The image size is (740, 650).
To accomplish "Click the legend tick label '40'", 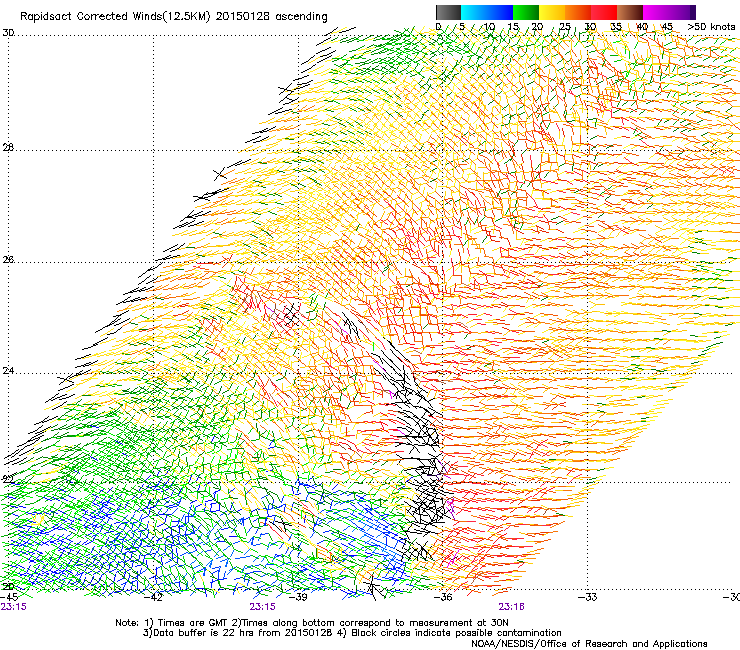I will click(642, 27).
